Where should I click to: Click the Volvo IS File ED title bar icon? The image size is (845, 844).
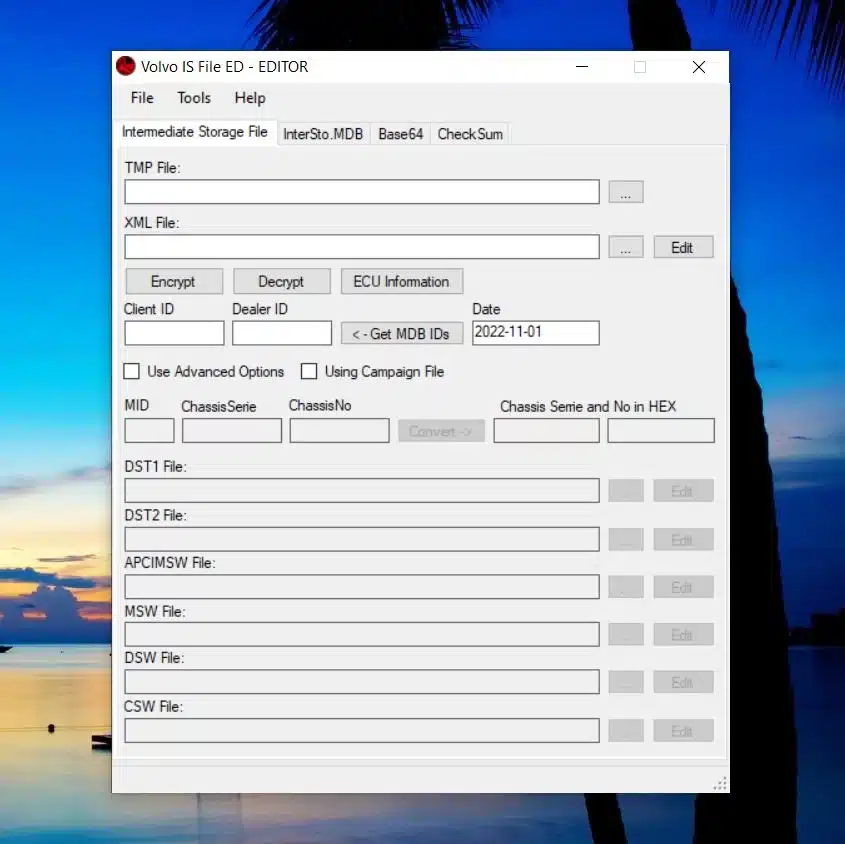[125, 66]
